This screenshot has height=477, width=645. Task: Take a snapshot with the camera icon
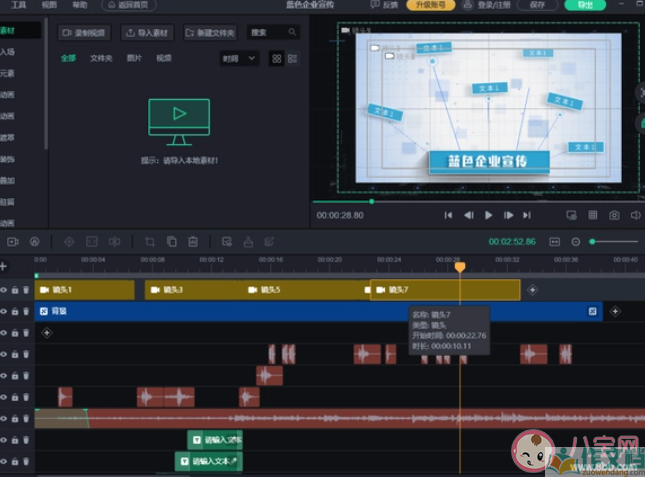pos(614,215)
